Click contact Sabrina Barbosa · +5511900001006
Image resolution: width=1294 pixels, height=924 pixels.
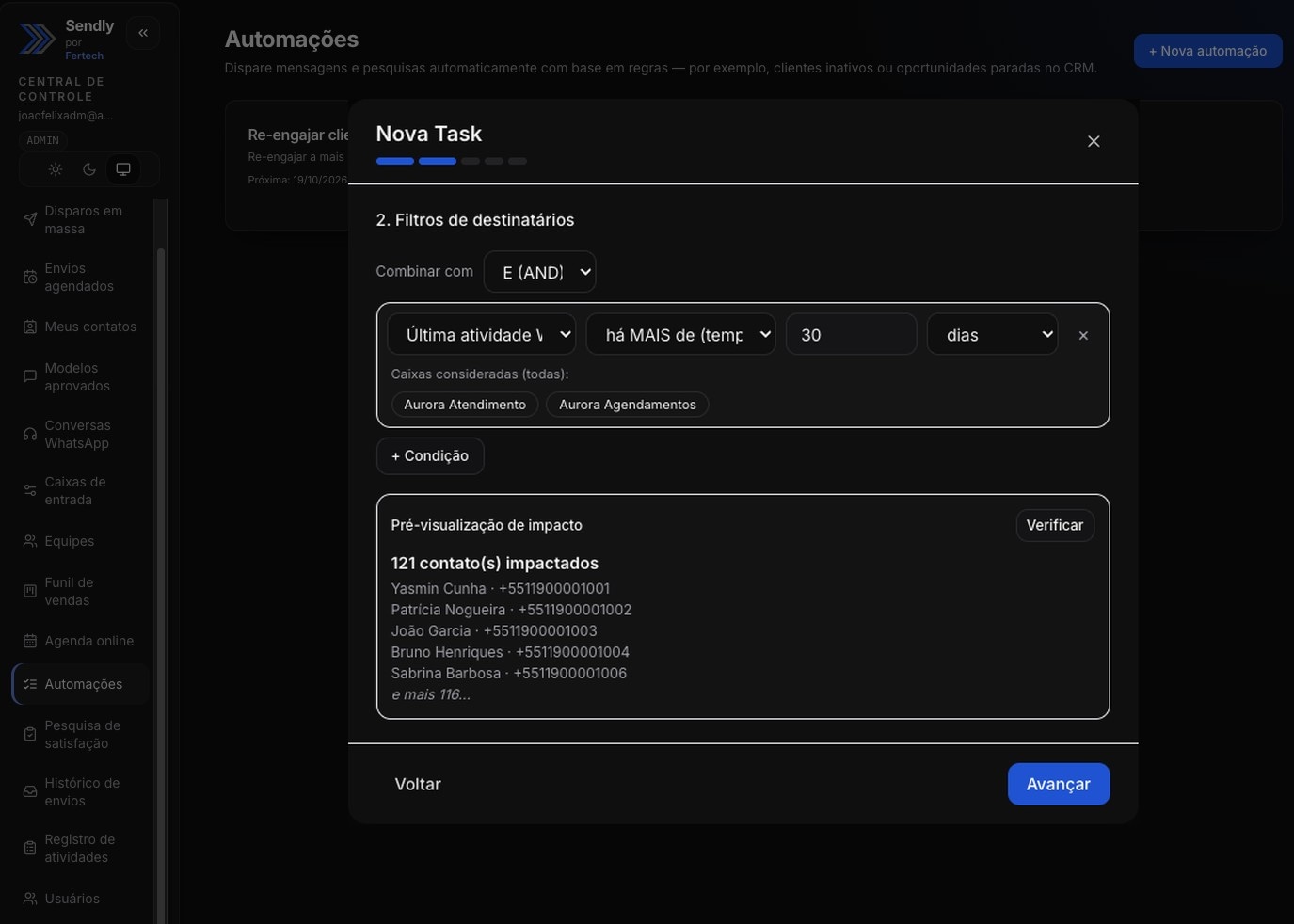click(509, 673)
